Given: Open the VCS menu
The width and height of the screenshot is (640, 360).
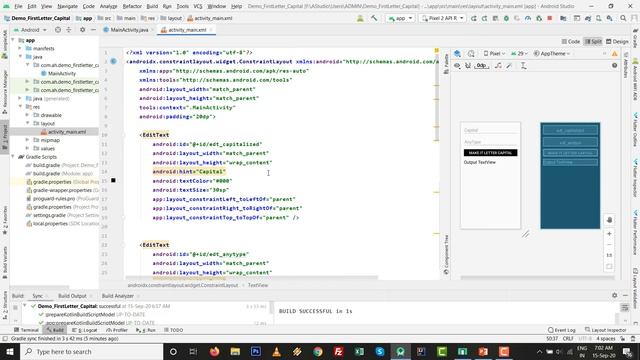Looking at the screenshot, I should pyautogui.click(x=198, y=6).
